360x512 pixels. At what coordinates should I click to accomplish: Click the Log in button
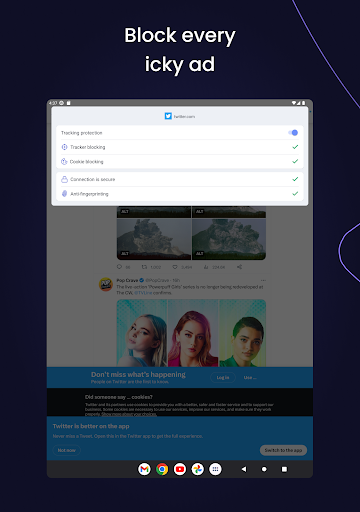(223, 378)
